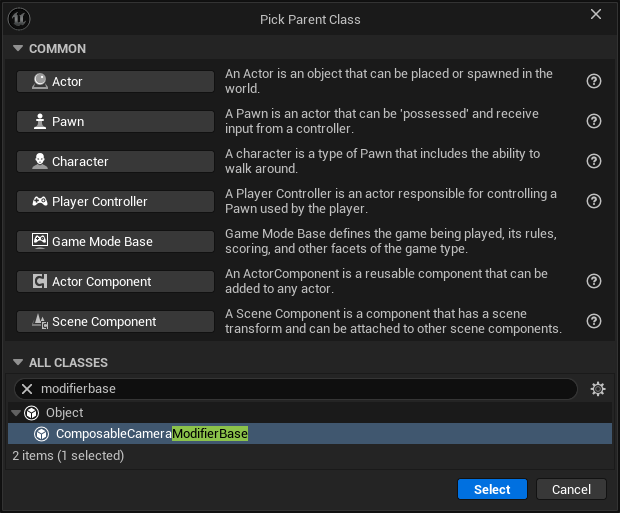Collapse the All Classes section
Screen dimensions: 620x513
[18, 363]
